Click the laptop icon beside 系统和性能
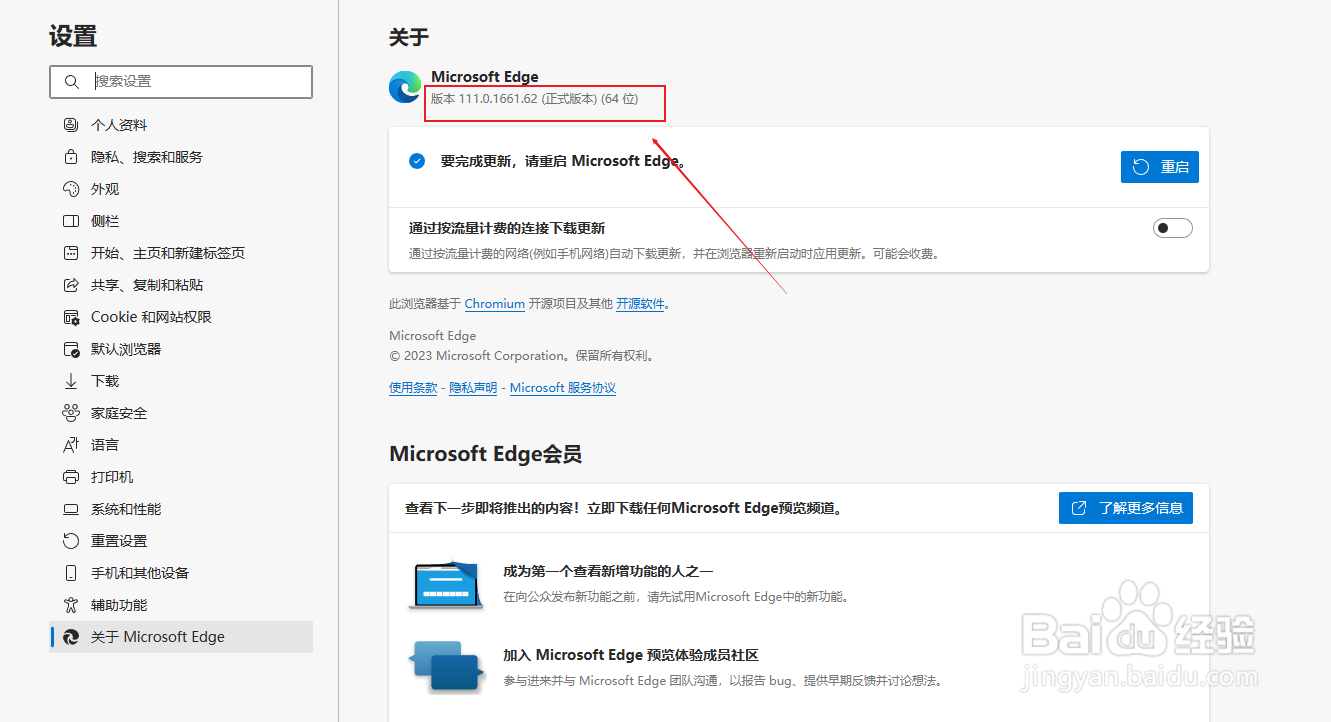The image size is (1331, 722). (71, 509)
